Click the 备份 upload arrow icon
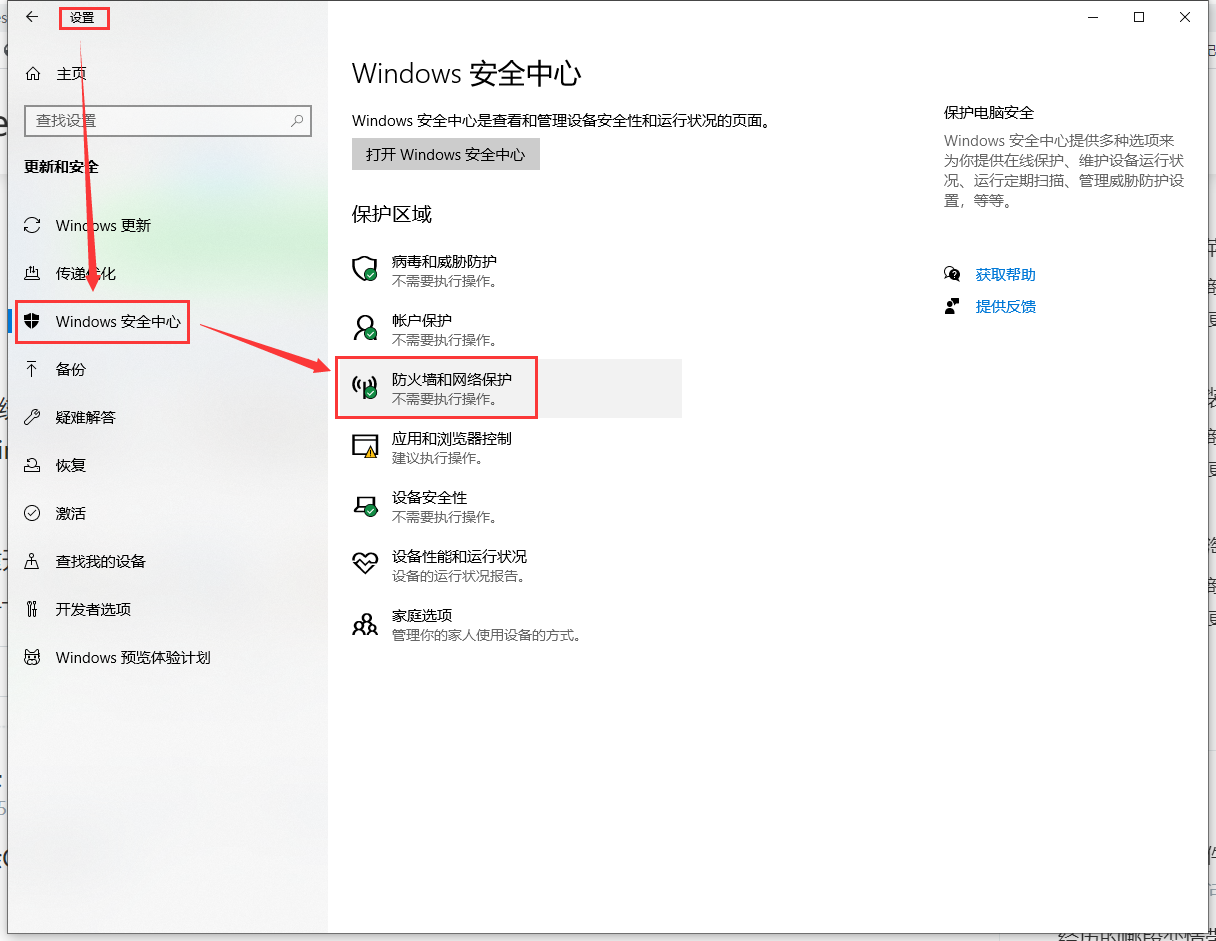 tap(33, 370)
